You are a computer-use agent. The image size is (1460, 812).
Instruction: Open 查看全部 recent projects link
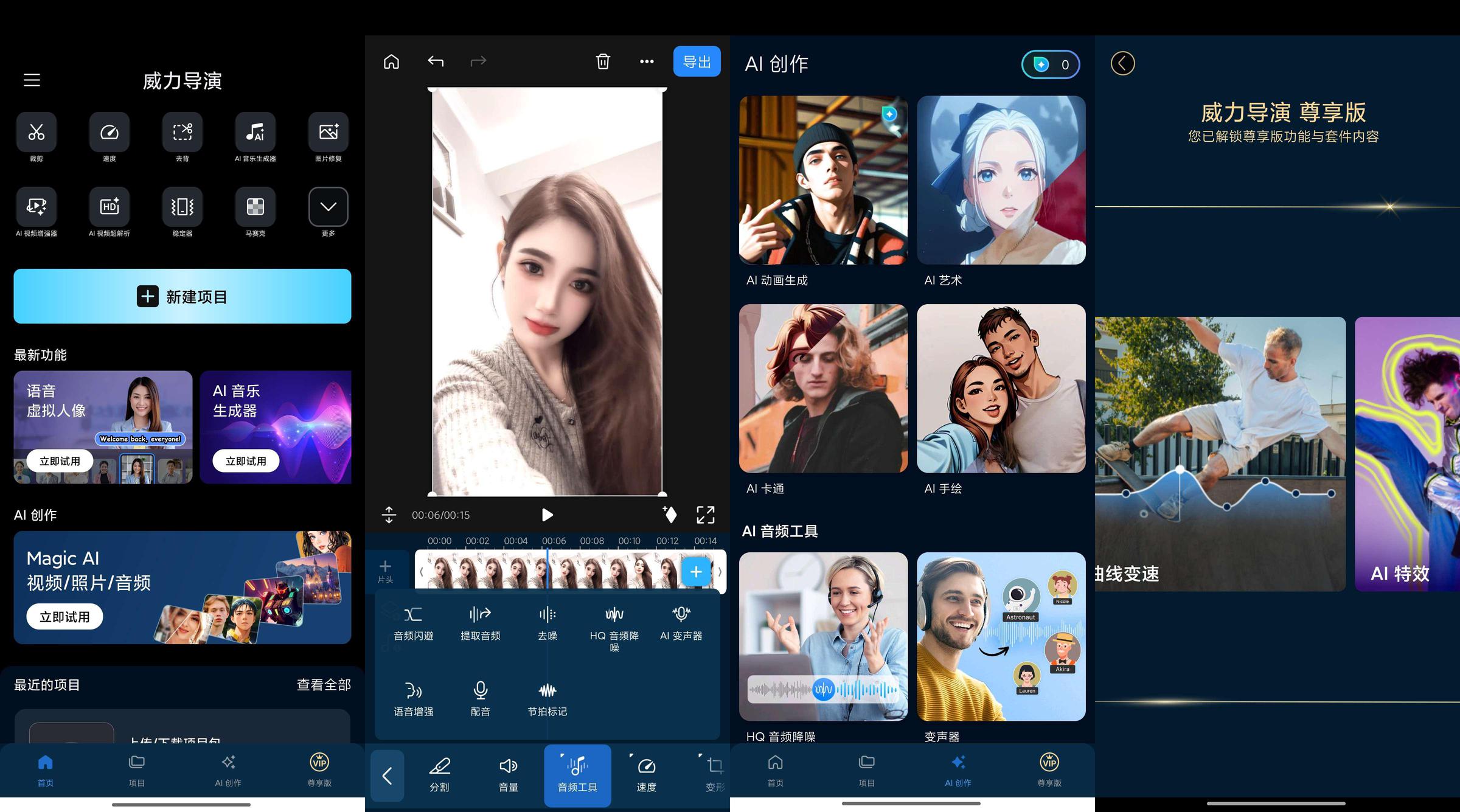pos(324,685)
